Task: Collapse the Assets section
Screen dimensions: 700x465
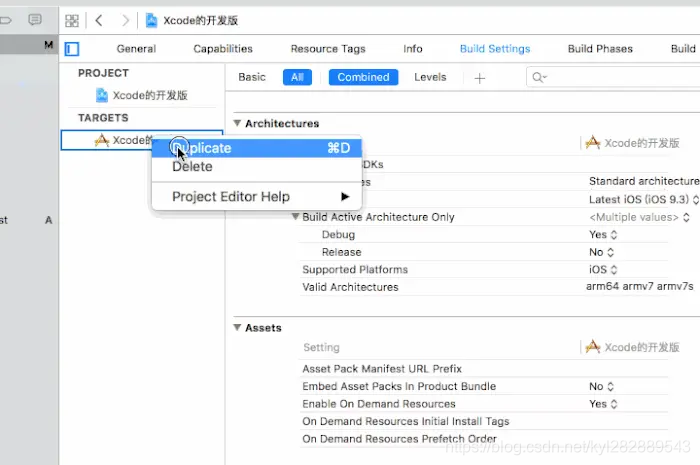Action: pos(237,328)
